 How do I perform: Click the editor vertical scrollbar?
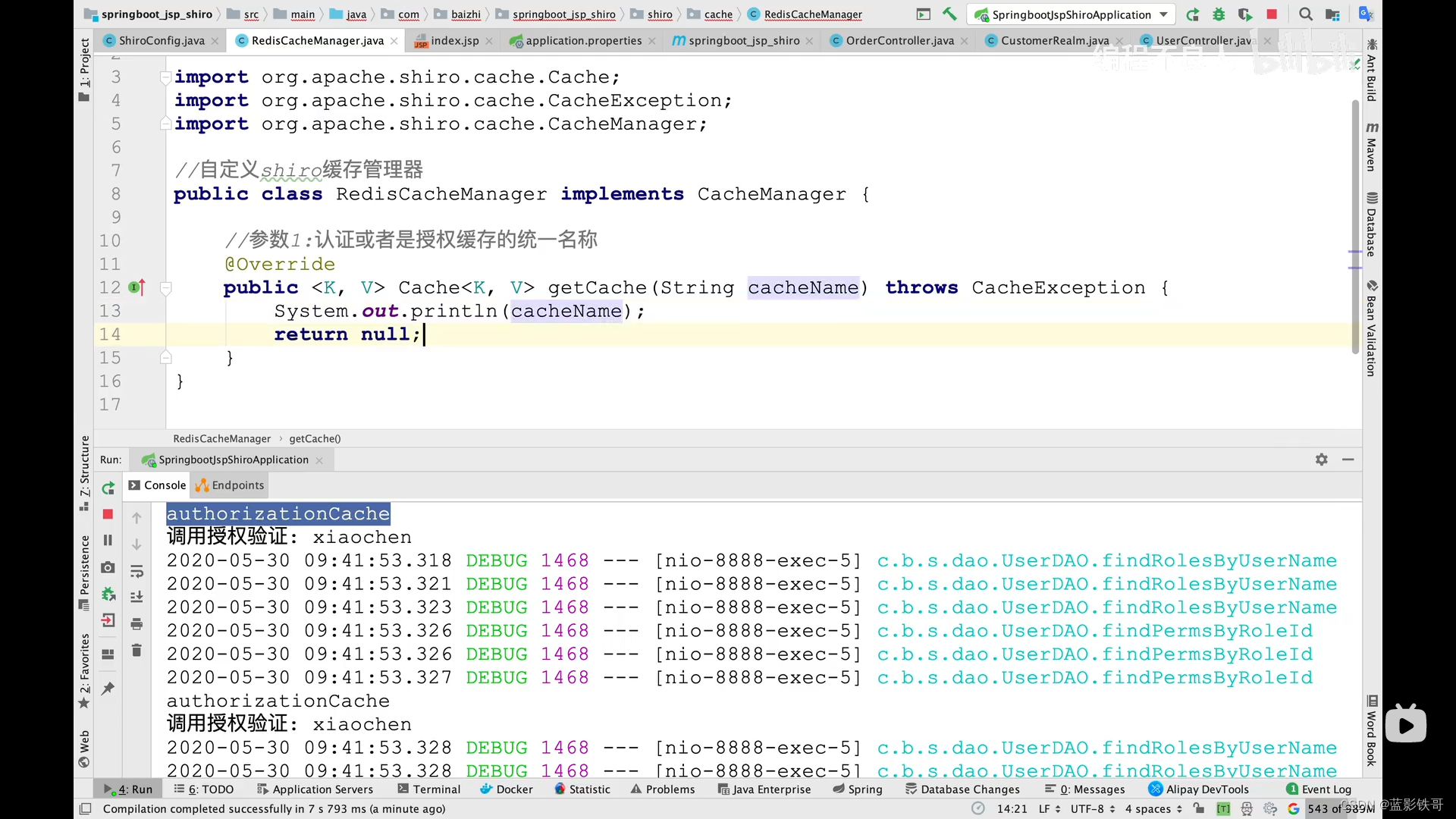[x=1355, y=225]
